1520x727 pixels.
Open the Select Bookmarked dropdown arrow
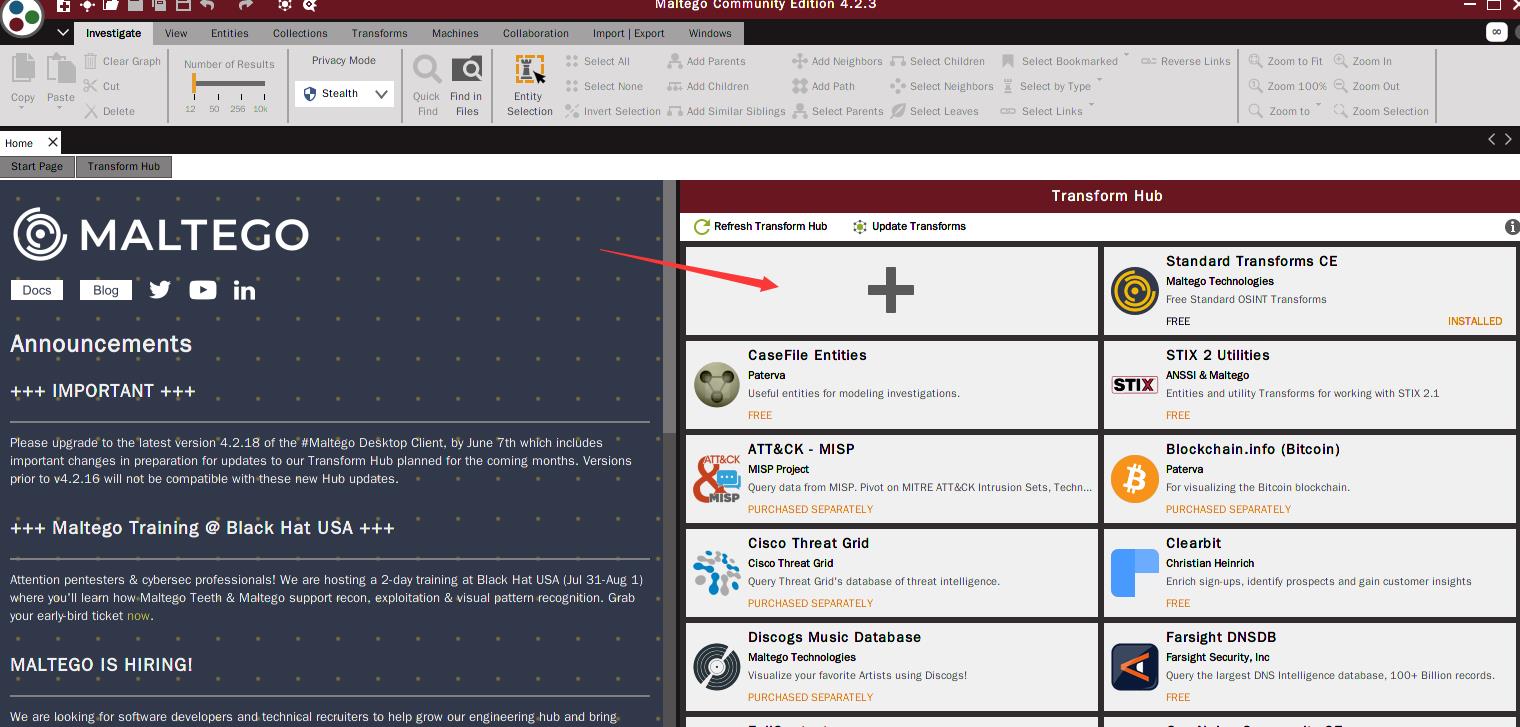1127,55
